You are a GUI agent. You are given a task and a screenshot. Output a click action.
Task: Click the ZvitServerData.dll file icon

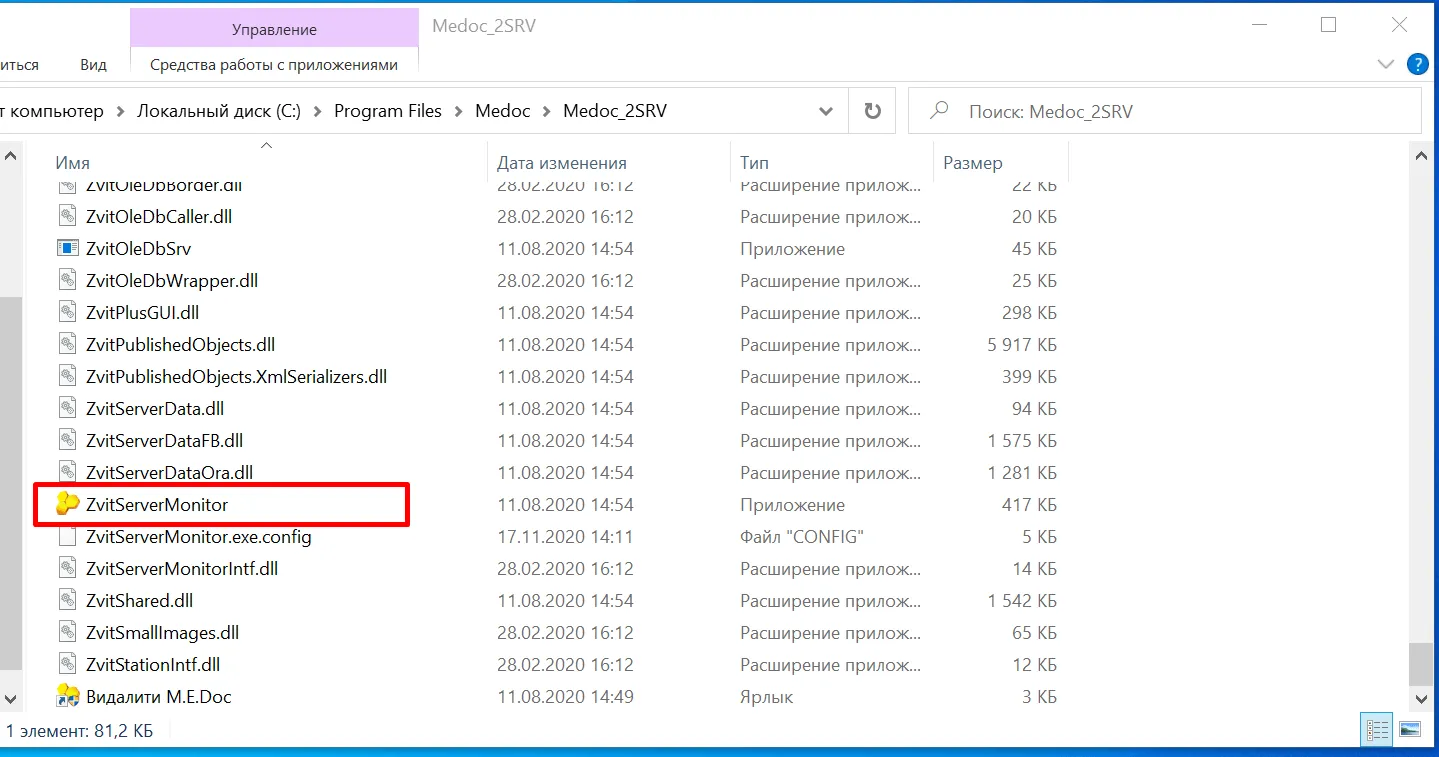pos(68,409)
